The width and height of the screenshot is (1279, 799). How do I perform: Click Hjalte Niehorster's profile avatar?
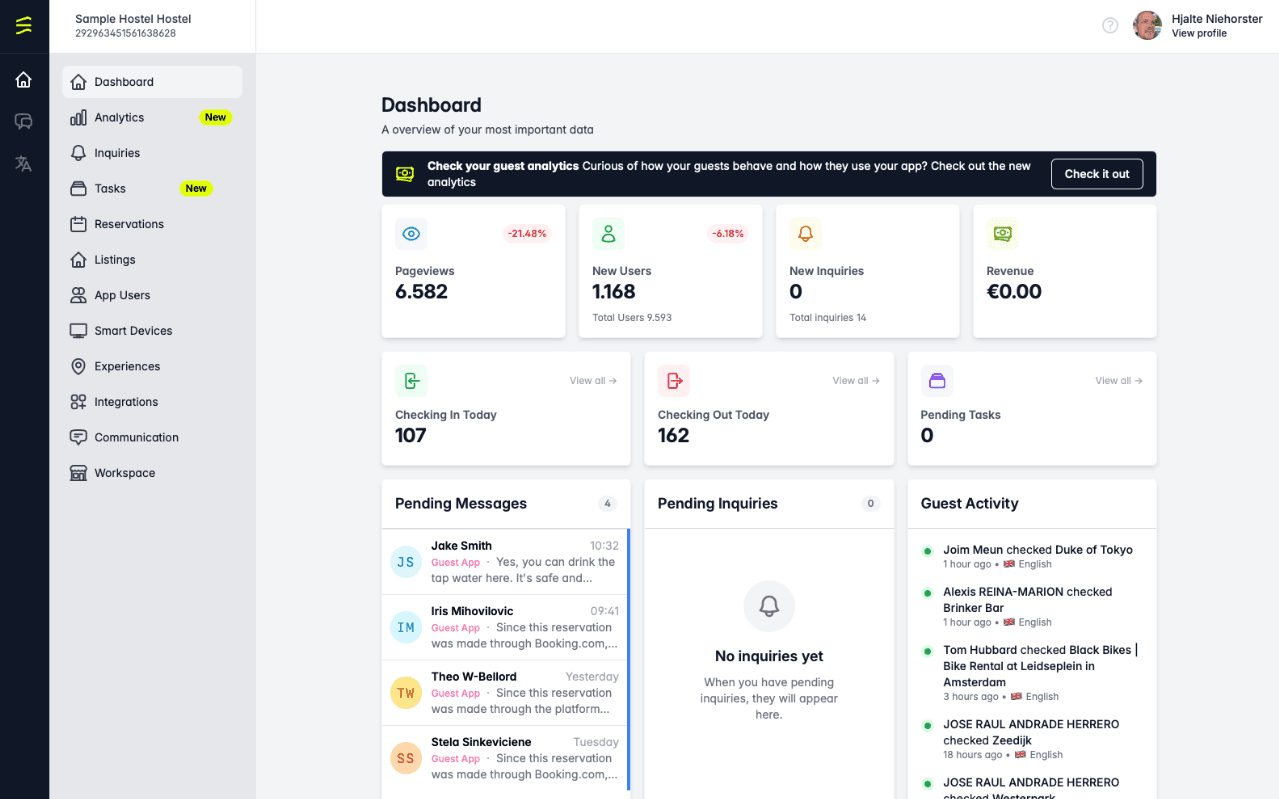[1147, 25]
